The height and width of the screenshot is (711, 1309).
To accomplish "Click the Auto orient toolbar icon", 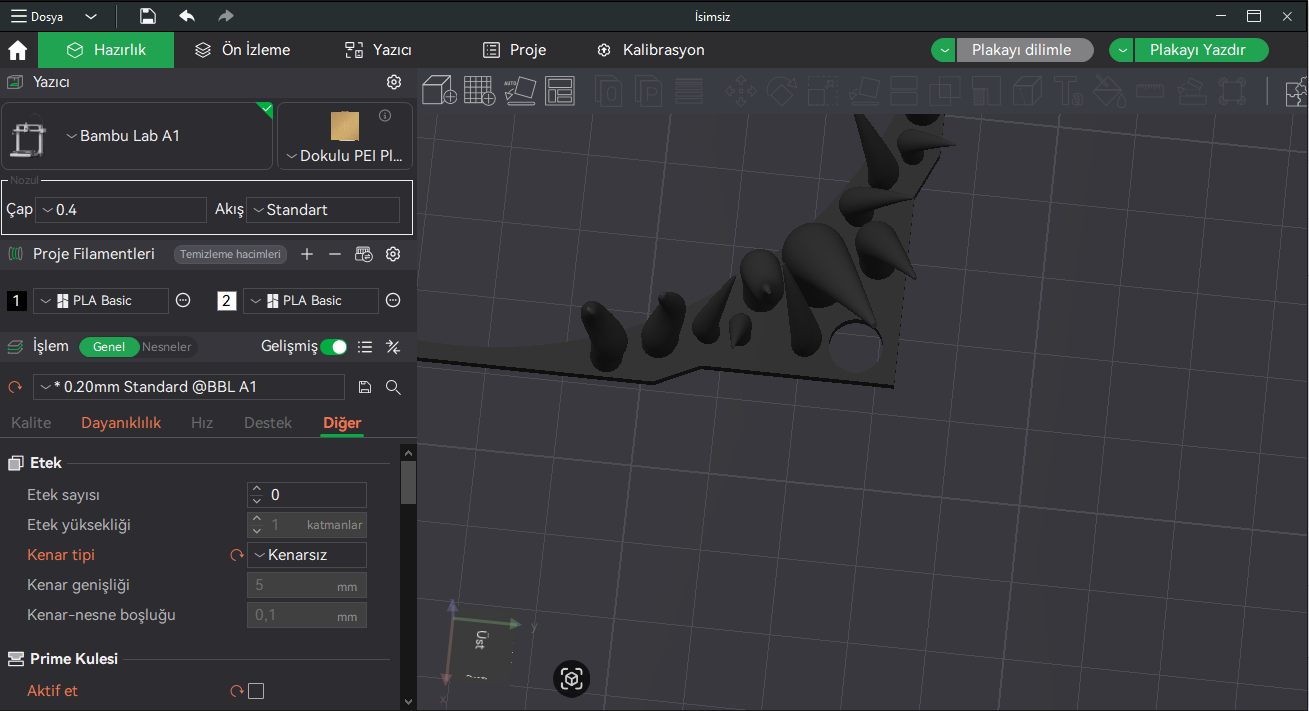I will tap(519, 90).
